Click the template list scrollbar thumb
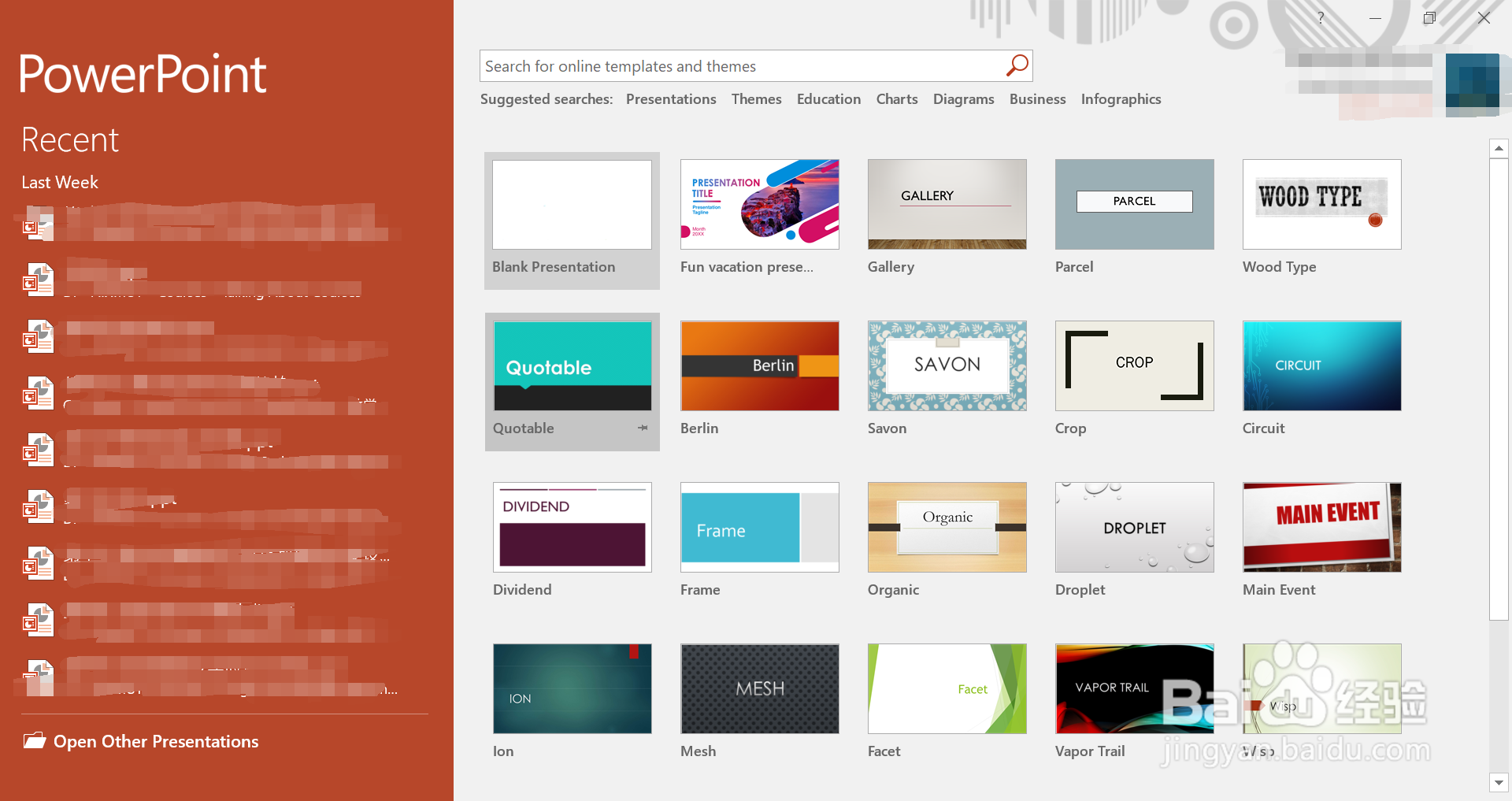Image resolution: width=1512 pixels, height=801 pixels. 1499,389
